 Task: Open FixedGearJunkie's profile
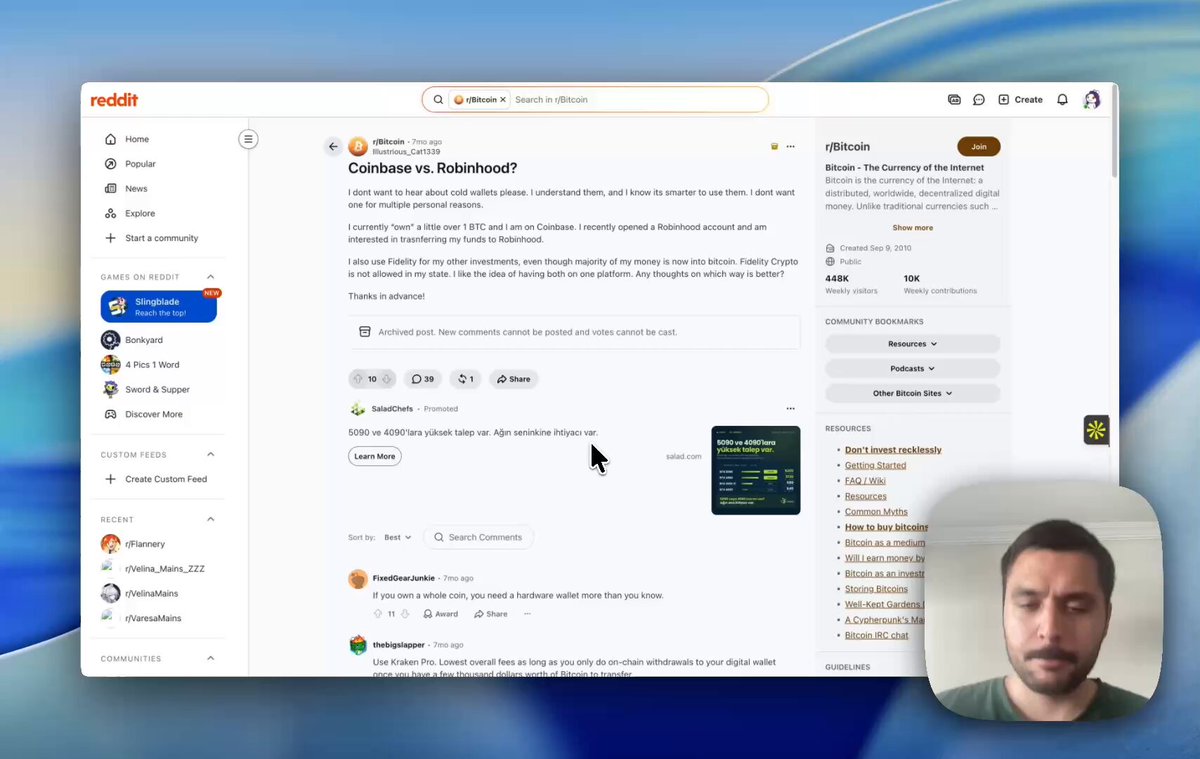404,578
